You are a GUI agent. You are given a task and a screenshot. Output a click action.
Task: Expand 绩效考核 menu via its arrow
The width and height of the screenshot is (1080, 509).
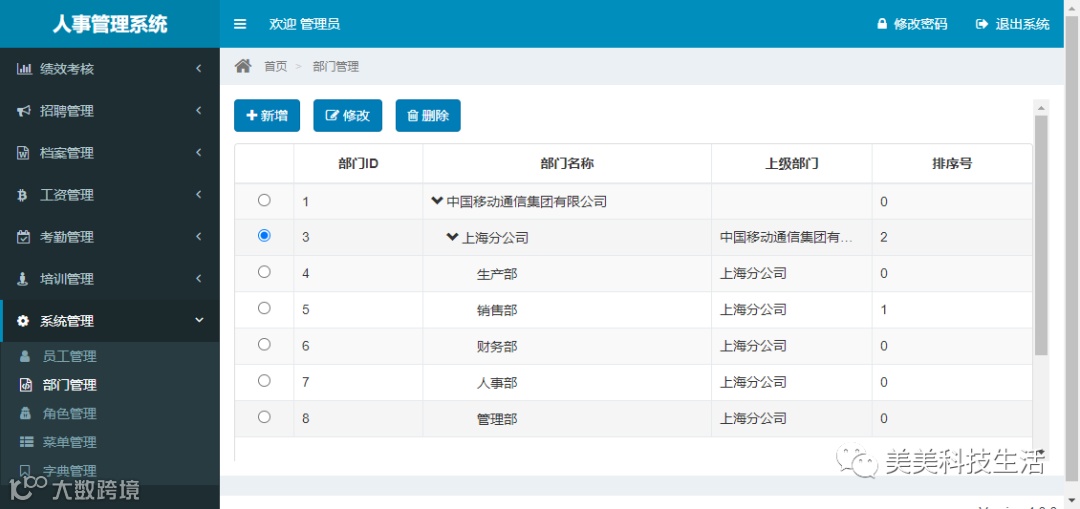click(x=198, y=69)
